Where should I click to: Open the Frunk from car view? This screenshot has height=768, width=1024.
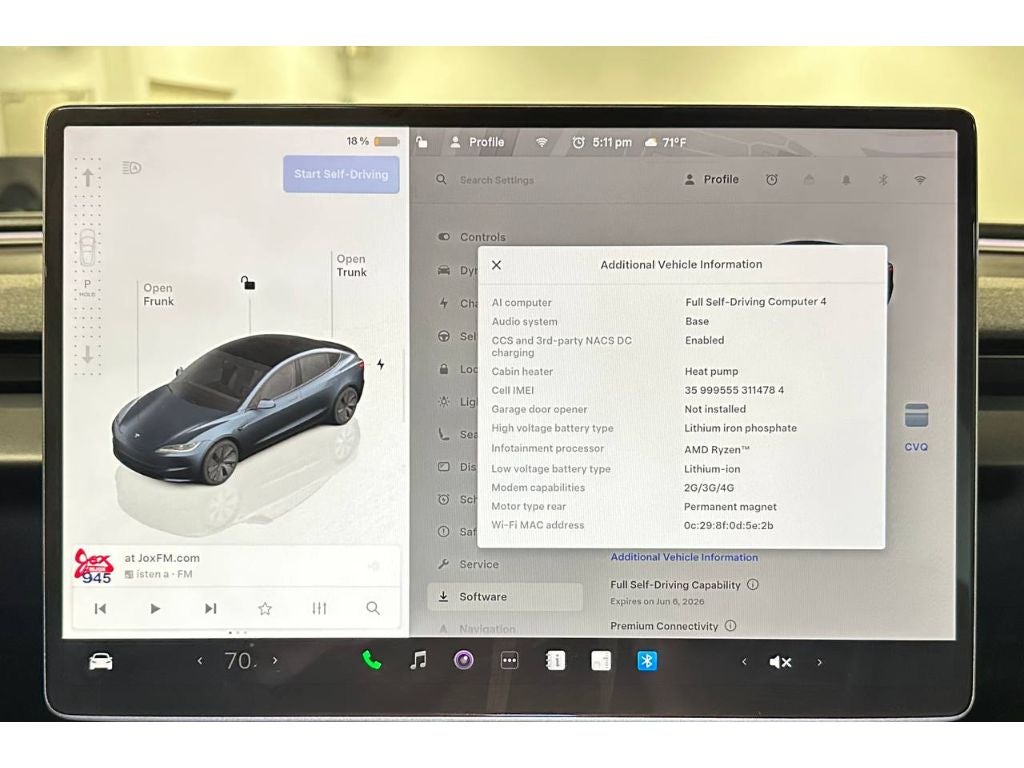coord(159,295)
